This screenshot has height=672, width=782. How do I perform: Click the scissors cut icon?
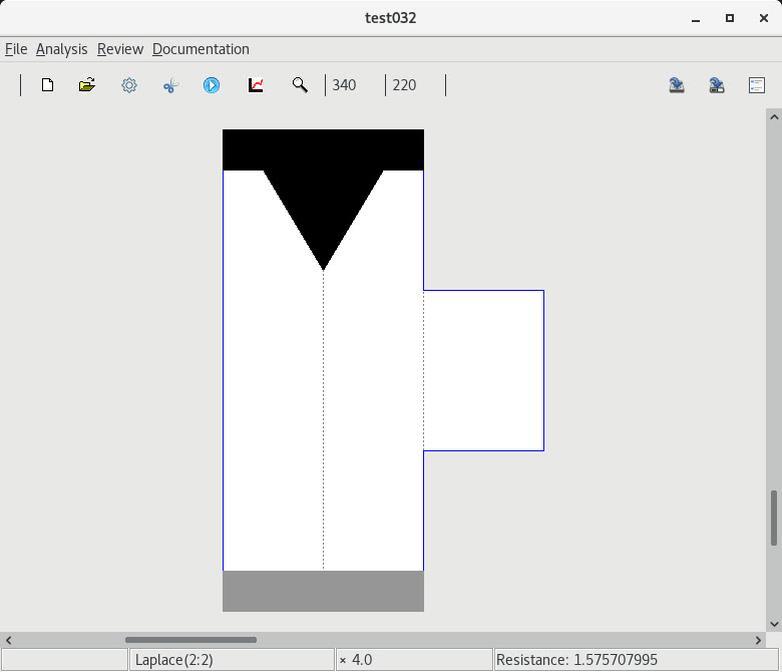pyautogui.click(x=170, y=85)
